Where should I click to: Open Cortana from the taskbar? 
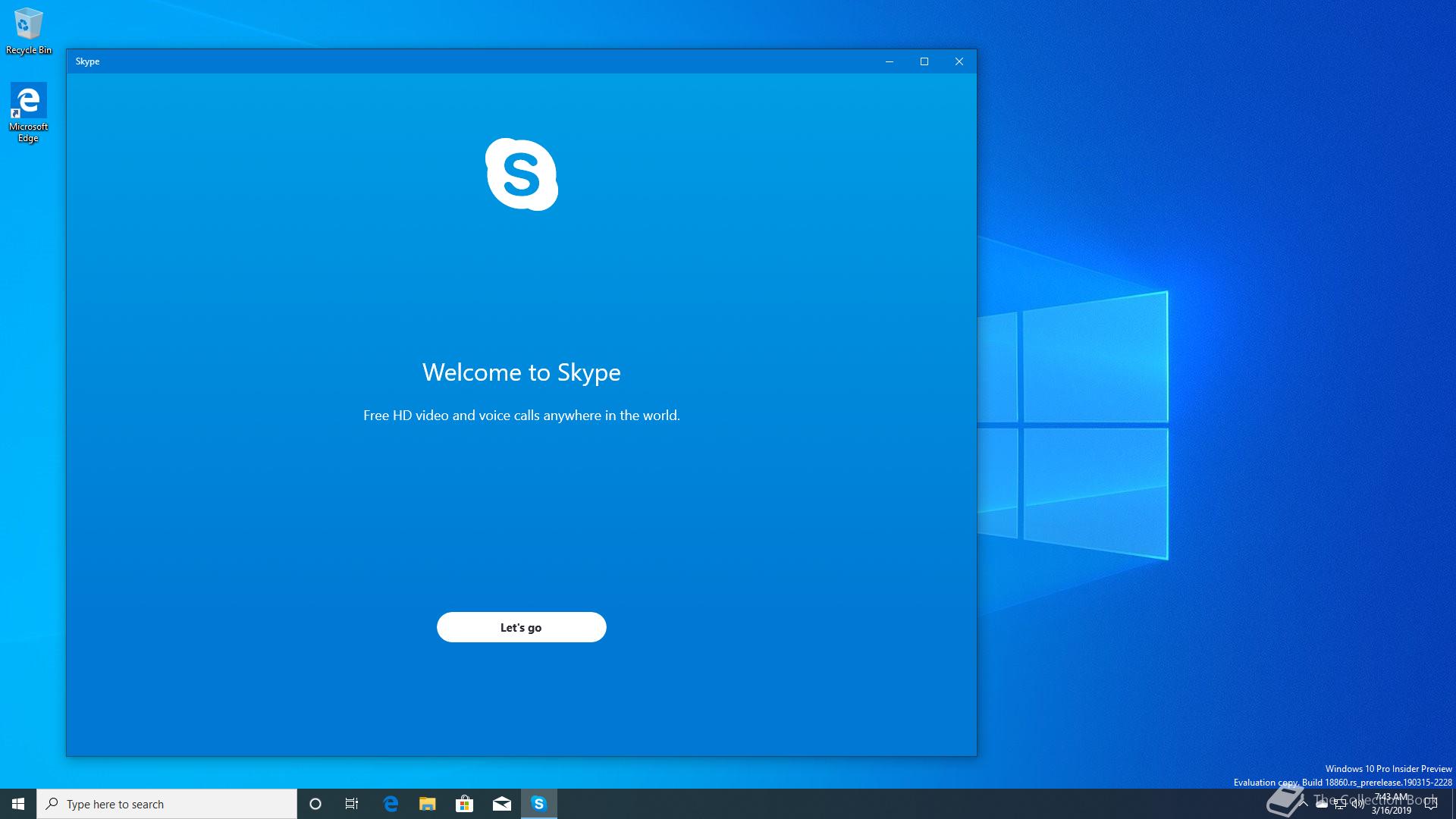(x=315, y=804)
